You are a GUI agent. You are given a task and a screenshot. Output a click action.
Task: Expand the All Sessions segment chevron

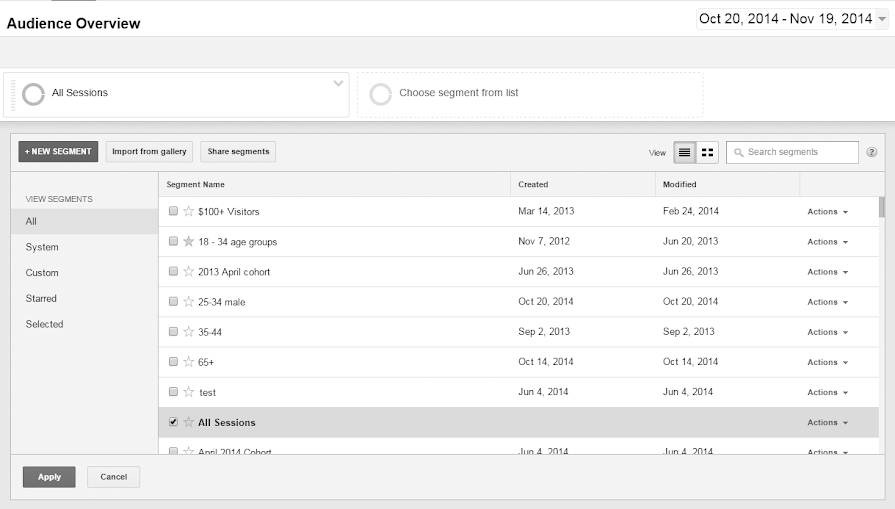338,84
